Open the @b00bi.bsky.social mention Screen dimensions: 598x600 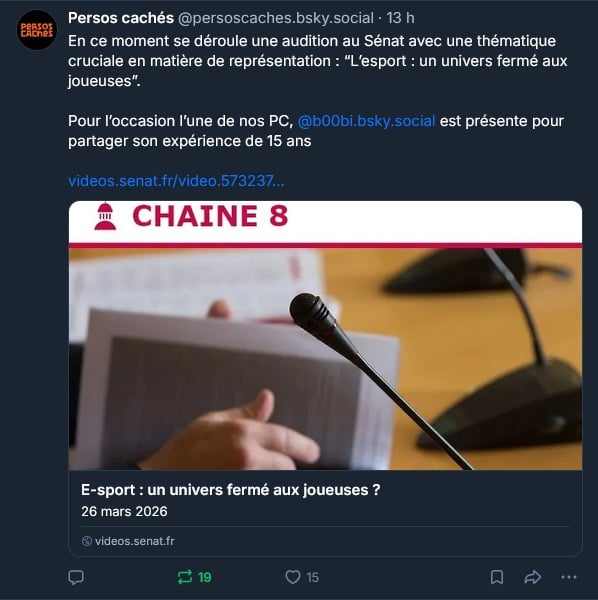pos(366,121)
